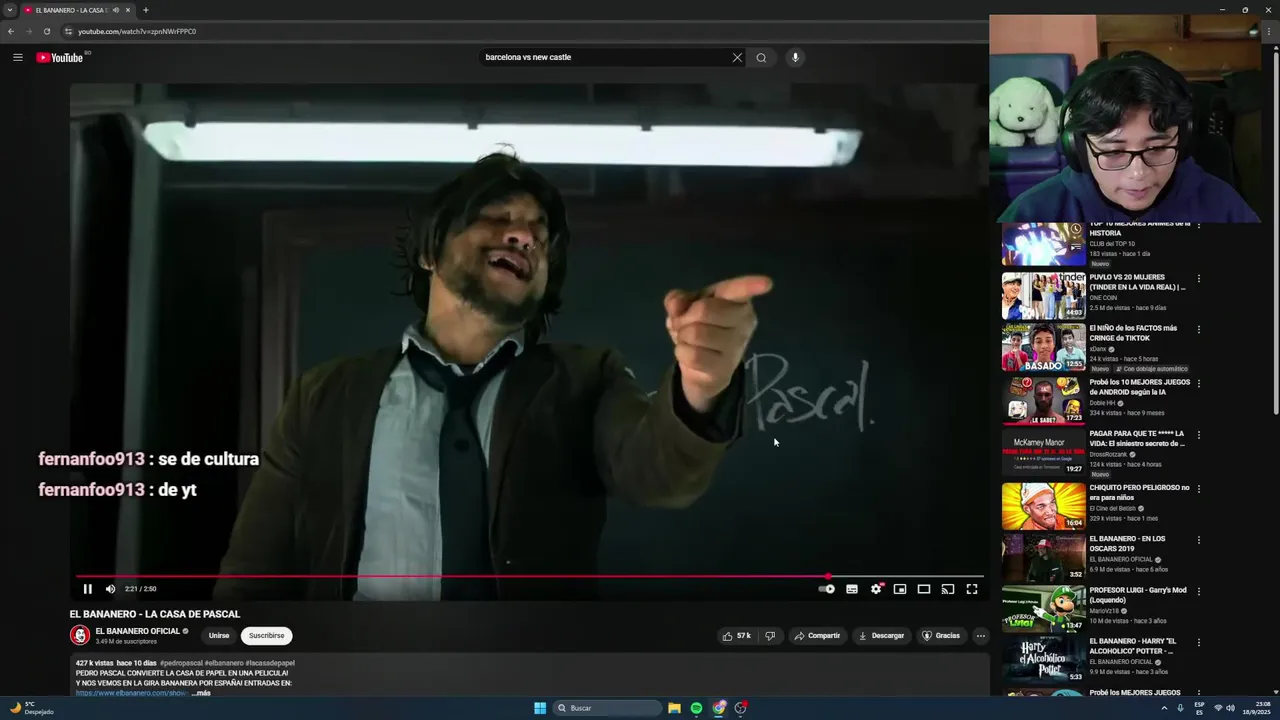Open 'HARRY EL ALCOHOLICO POTTER' video title
Screen dimensions: 1280x720
click(1133, 646)
